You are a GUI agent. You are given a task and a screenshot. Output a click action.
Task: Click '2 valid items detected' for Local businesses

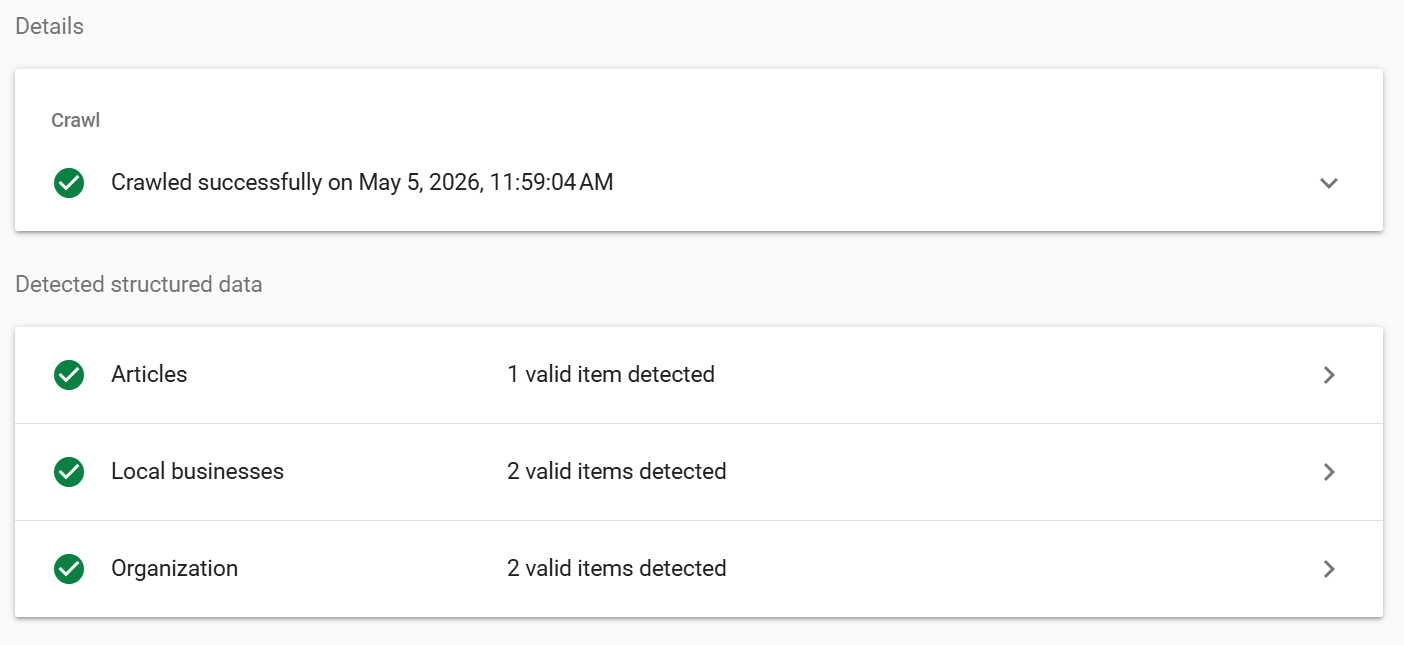click(x=617, y=472)
